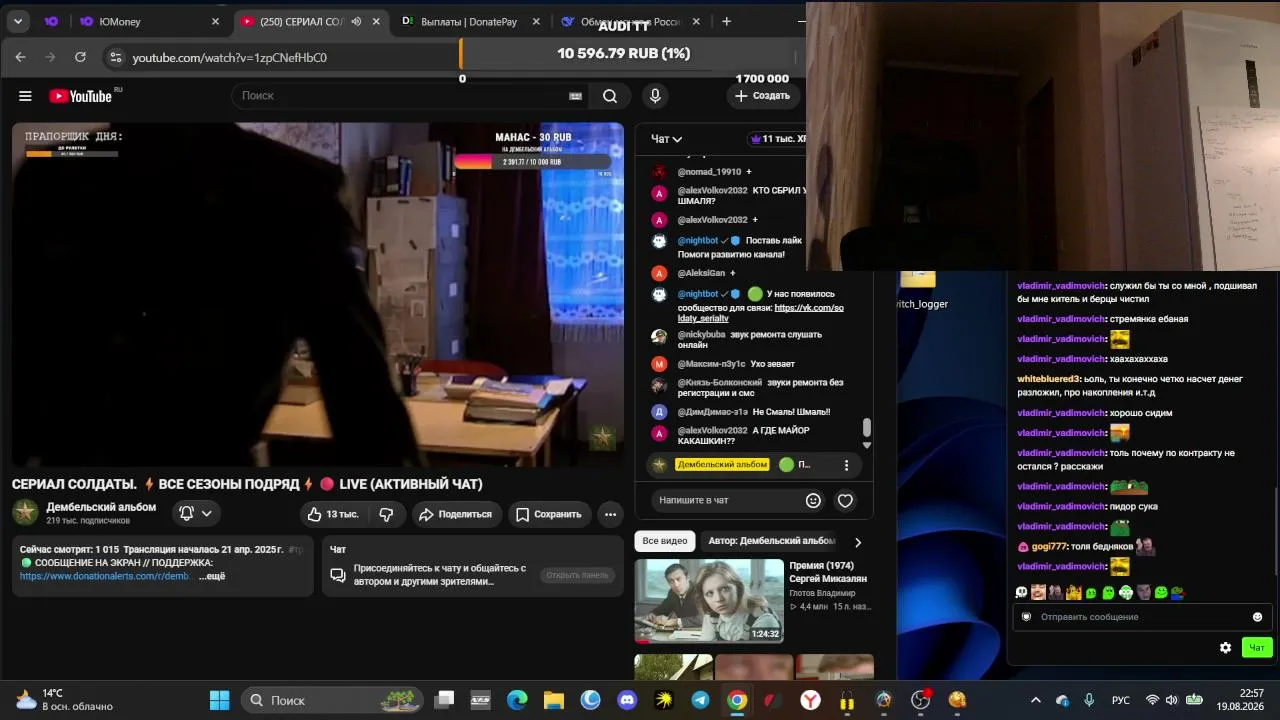Image resolution: width=1280 pixels, height=720 pixels.
Task: Open a new Chrome tab
Action: point(726,21)
